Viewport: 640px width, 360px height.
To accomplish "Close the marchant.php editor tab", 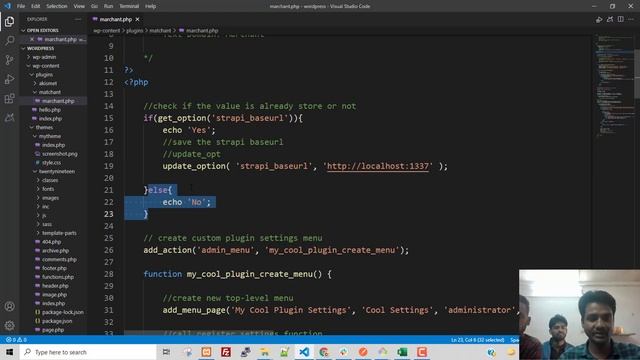I will coord(138,19).
